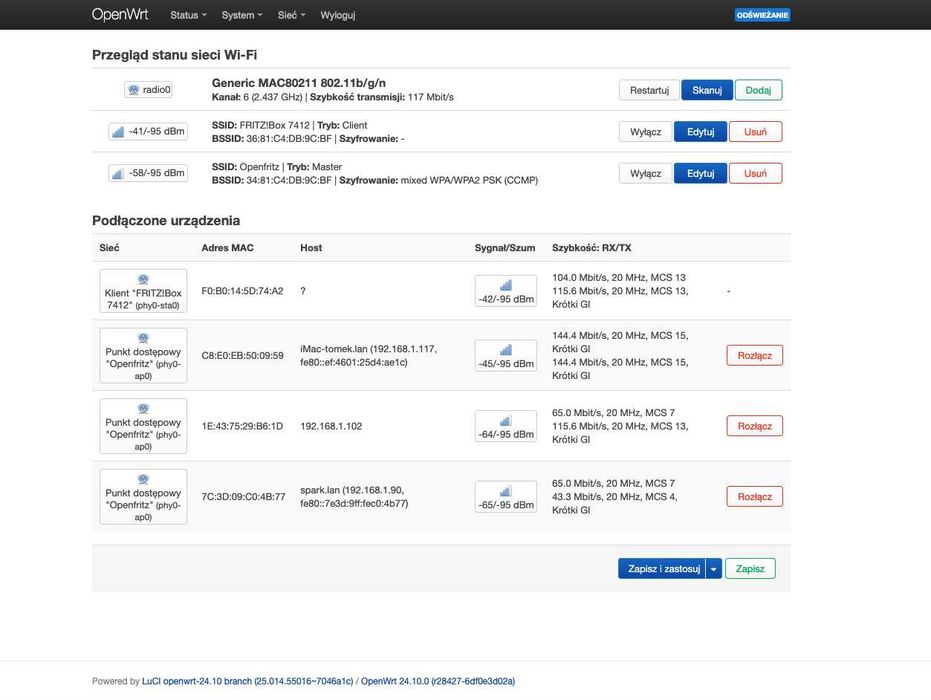Click the network icon above Klient "FRITZ!Box 7412"

pos(143,279)
